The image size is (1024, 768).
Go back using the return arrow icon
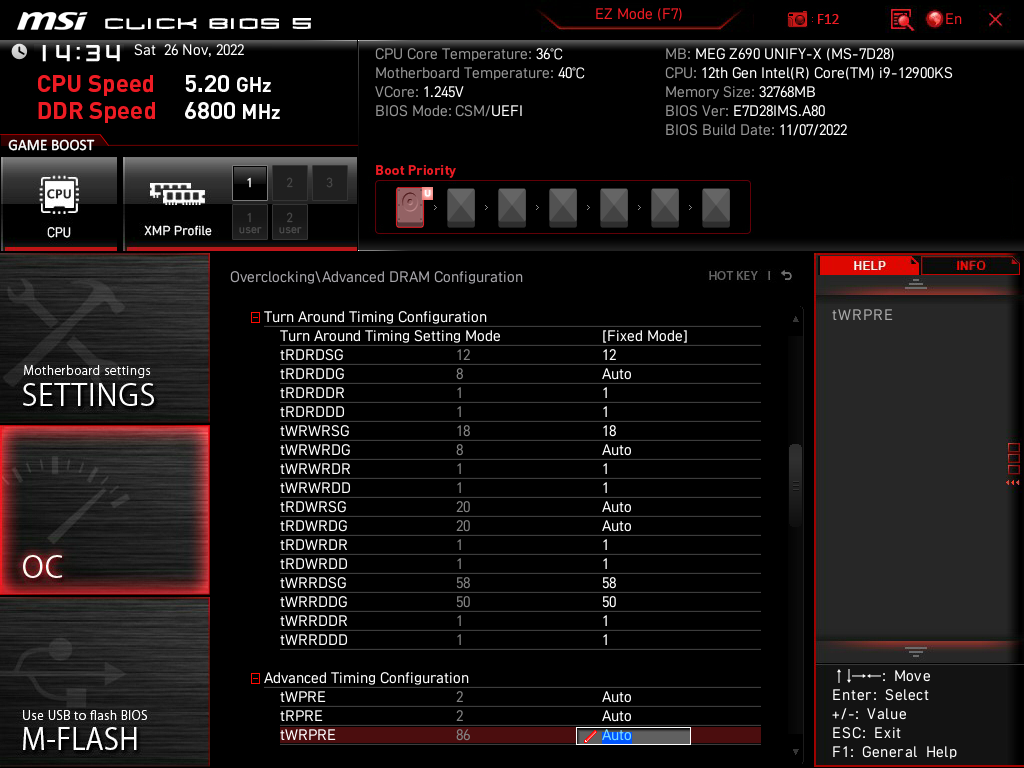786,276
